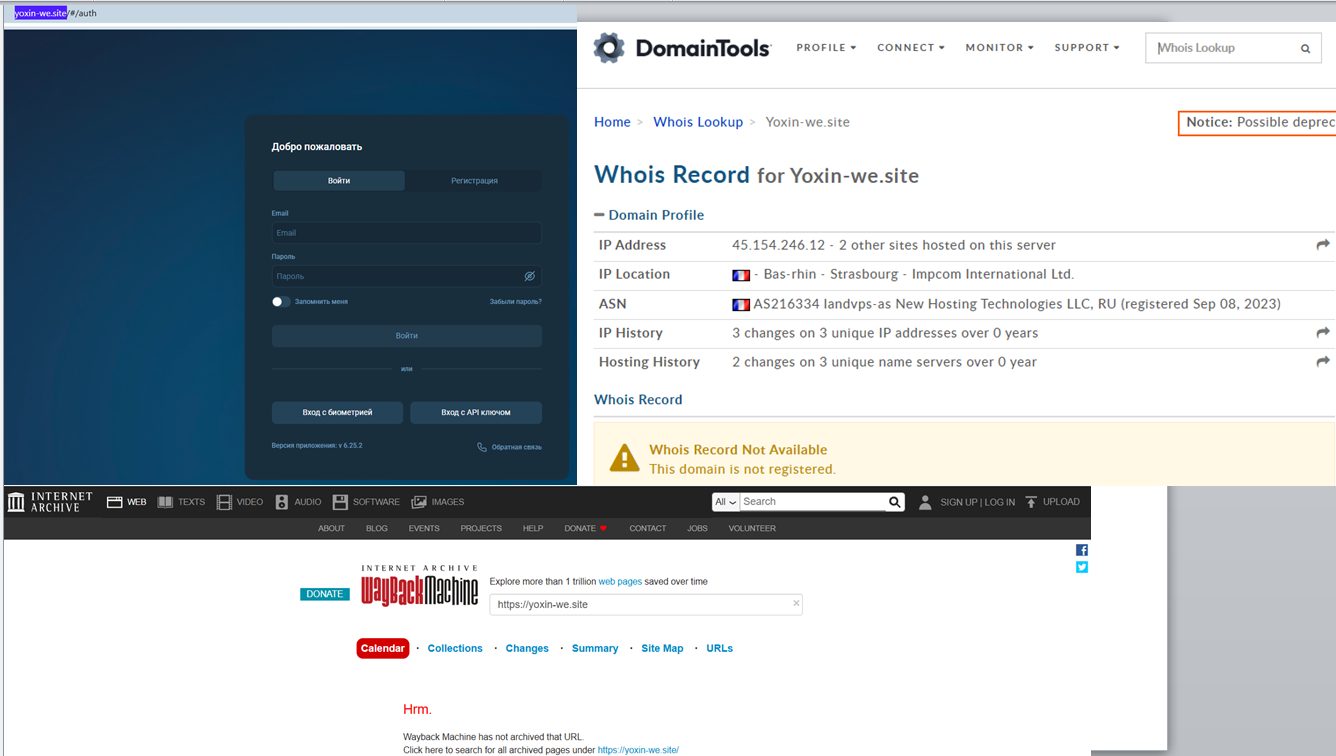Open the AUDIO section in Internet Archive
1336x756 pixels.
tap(298, 502)
